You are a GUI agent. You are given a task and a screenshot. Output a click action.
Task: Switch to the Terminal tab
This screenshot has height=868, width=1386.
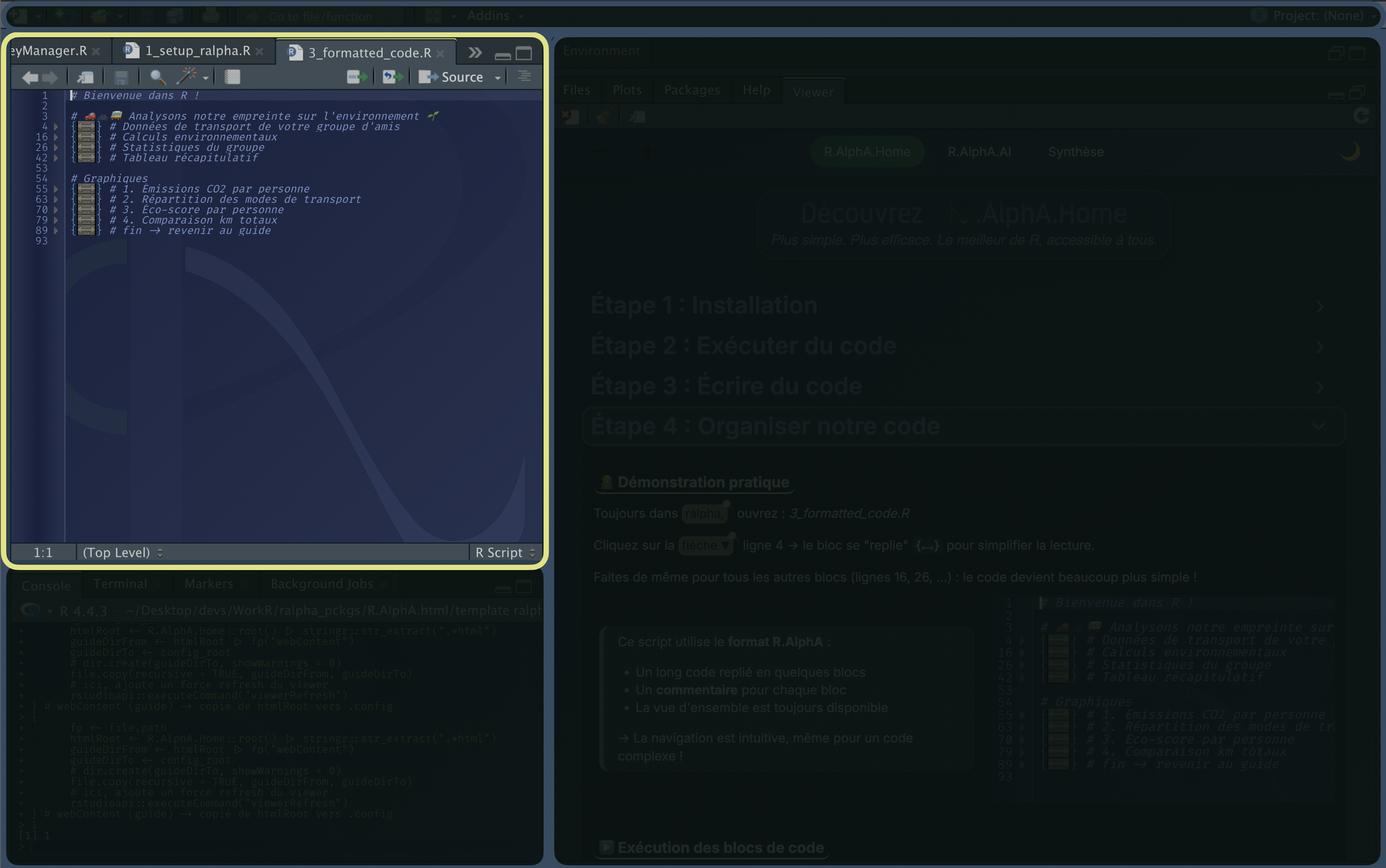click(120, 584)
